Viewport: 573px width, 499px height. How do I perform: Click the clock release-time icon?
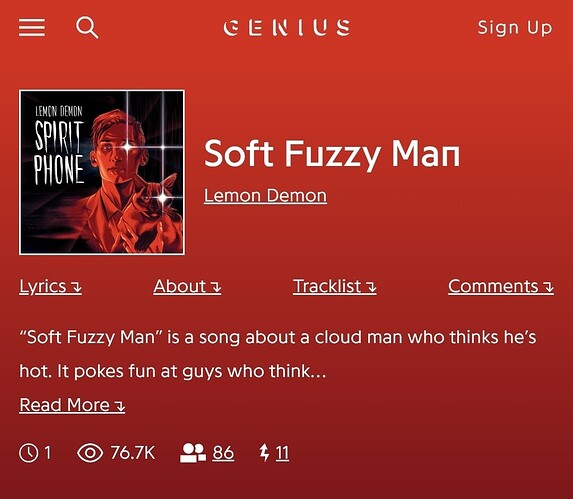tap(29, 453)
